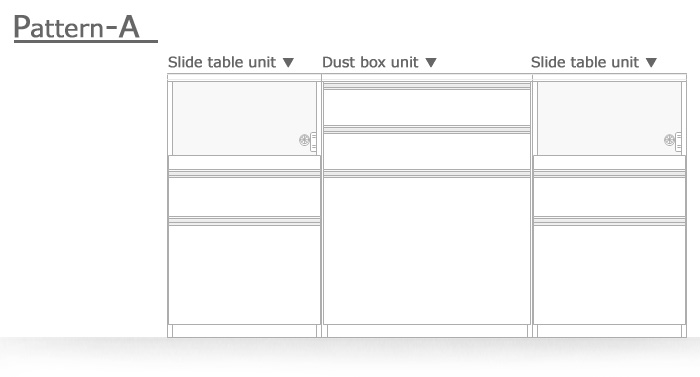Click the Dust box unit label
This screenshot has width=700, height=377.
(x=370, y=62)
